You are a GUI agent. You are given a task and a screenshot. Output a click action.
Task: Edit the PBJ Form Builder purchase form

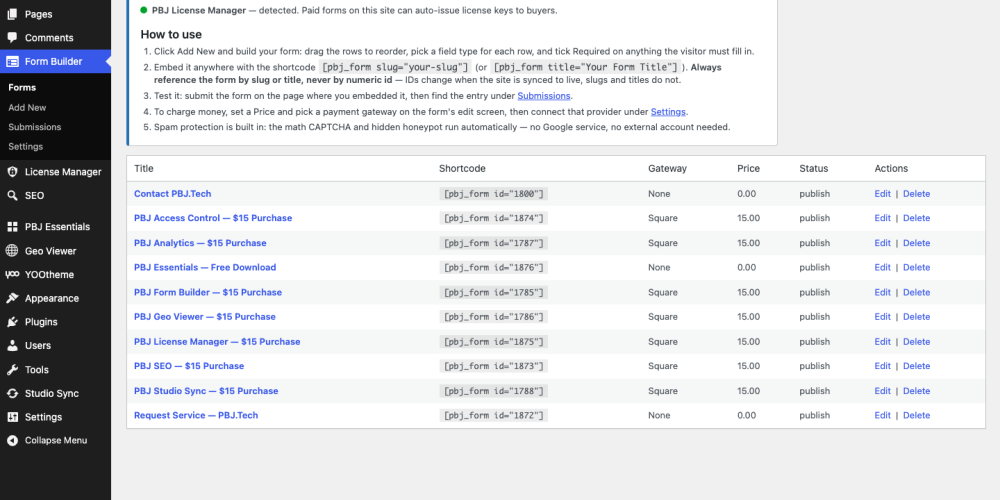pos(882,292)
